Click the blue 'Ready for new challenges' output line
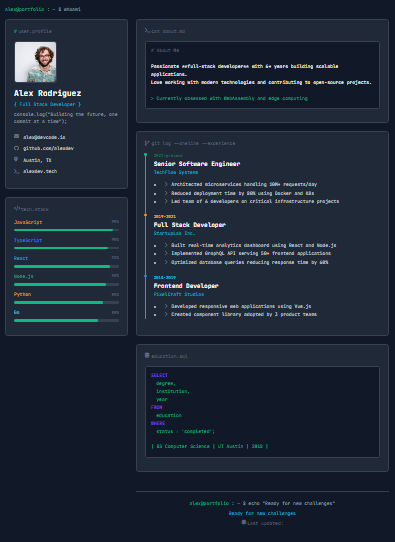 pos(262,513)
